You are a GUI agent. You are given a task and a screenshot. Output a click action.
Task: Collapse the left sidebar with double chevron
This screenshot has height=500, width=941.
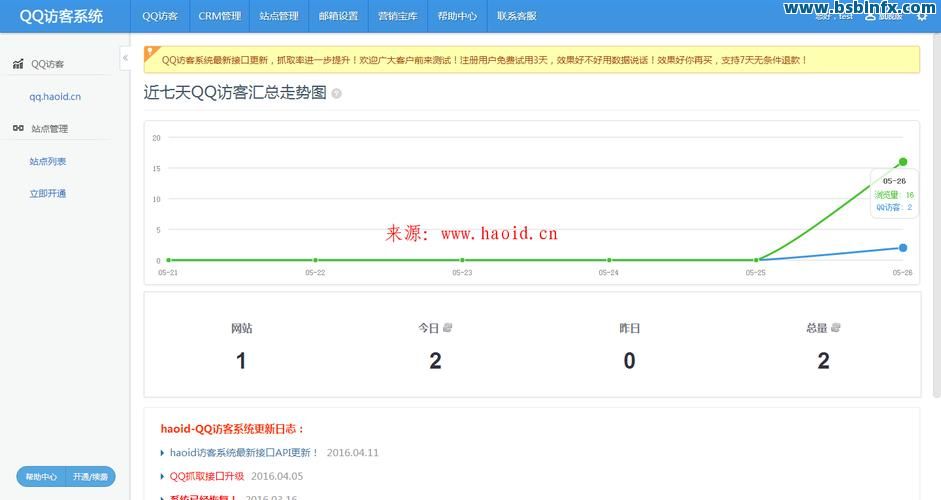point(125,58)
